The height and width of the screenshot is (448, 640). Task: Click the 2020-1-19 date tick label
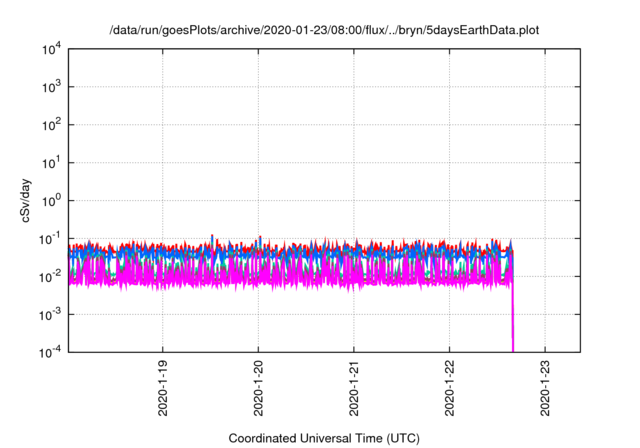(162, 388)
